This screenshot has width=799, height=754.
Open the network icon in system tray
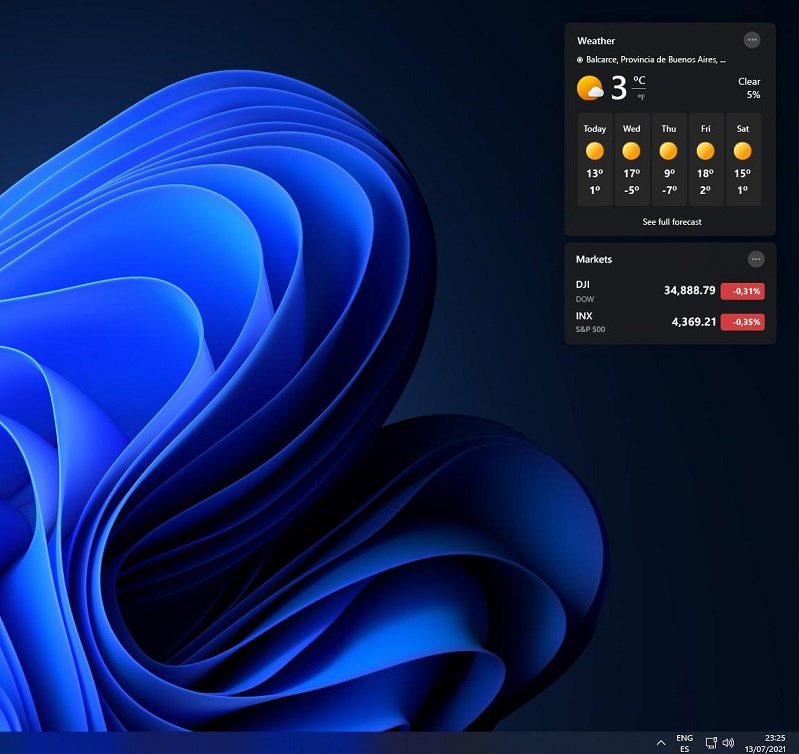[710, 743]
